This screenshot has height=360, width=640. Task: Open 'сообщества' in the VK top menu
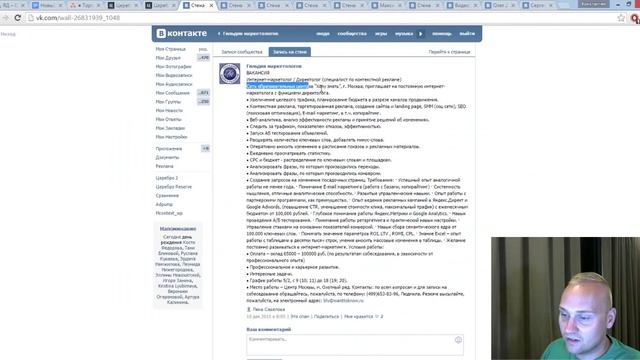(x=352, y=33)
